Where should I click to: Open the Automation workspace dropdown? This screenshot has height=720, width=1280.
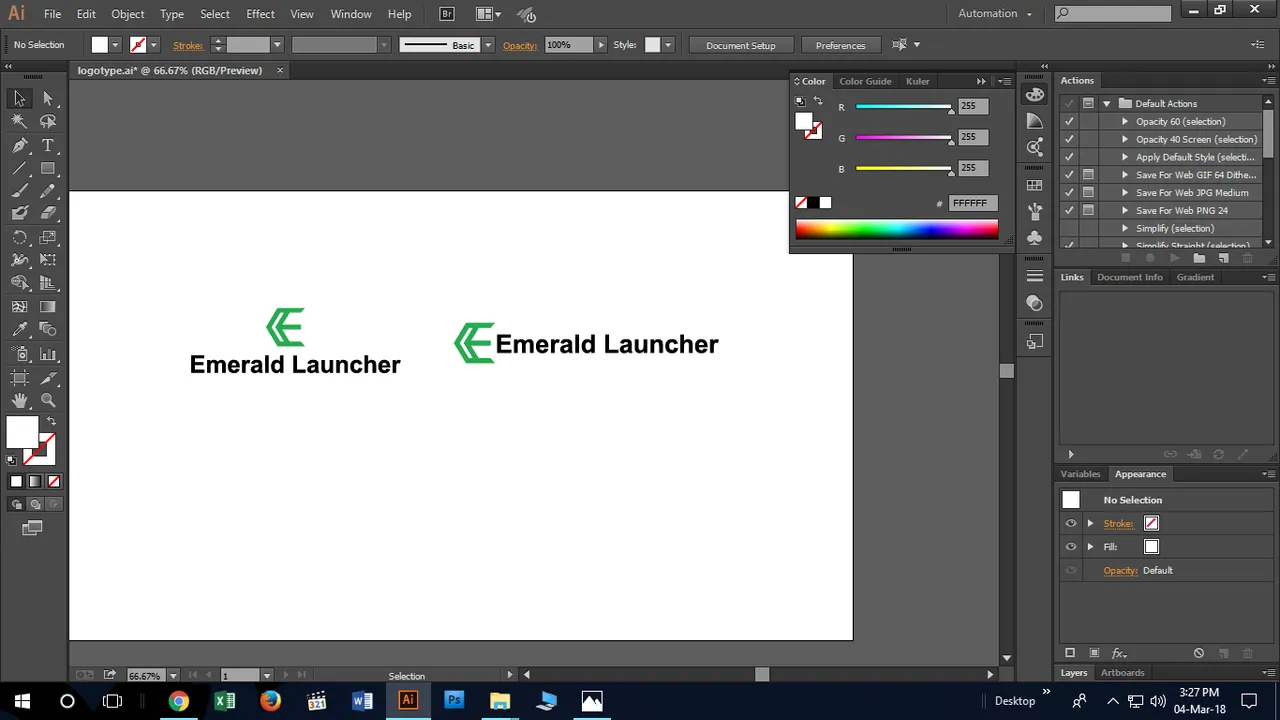pyautogui.click(x=995, y=14)
